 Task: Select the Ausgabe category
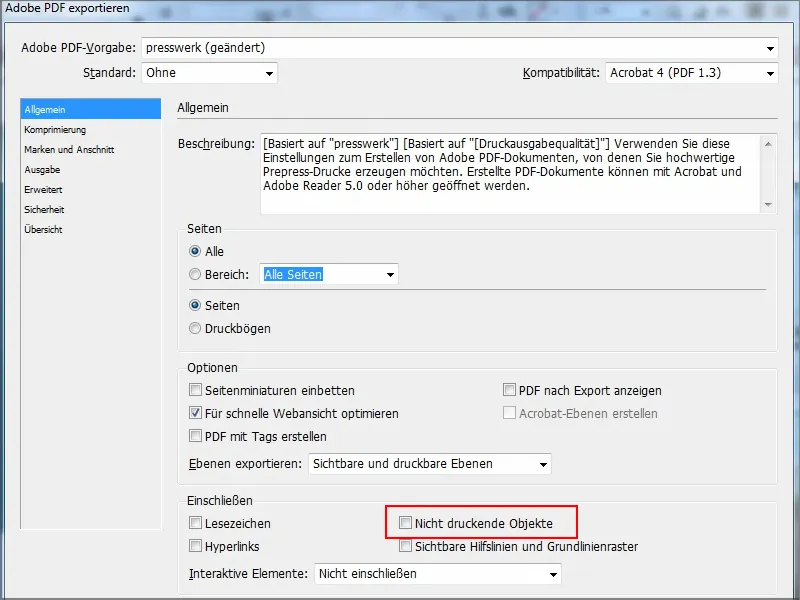pos(91,169)
